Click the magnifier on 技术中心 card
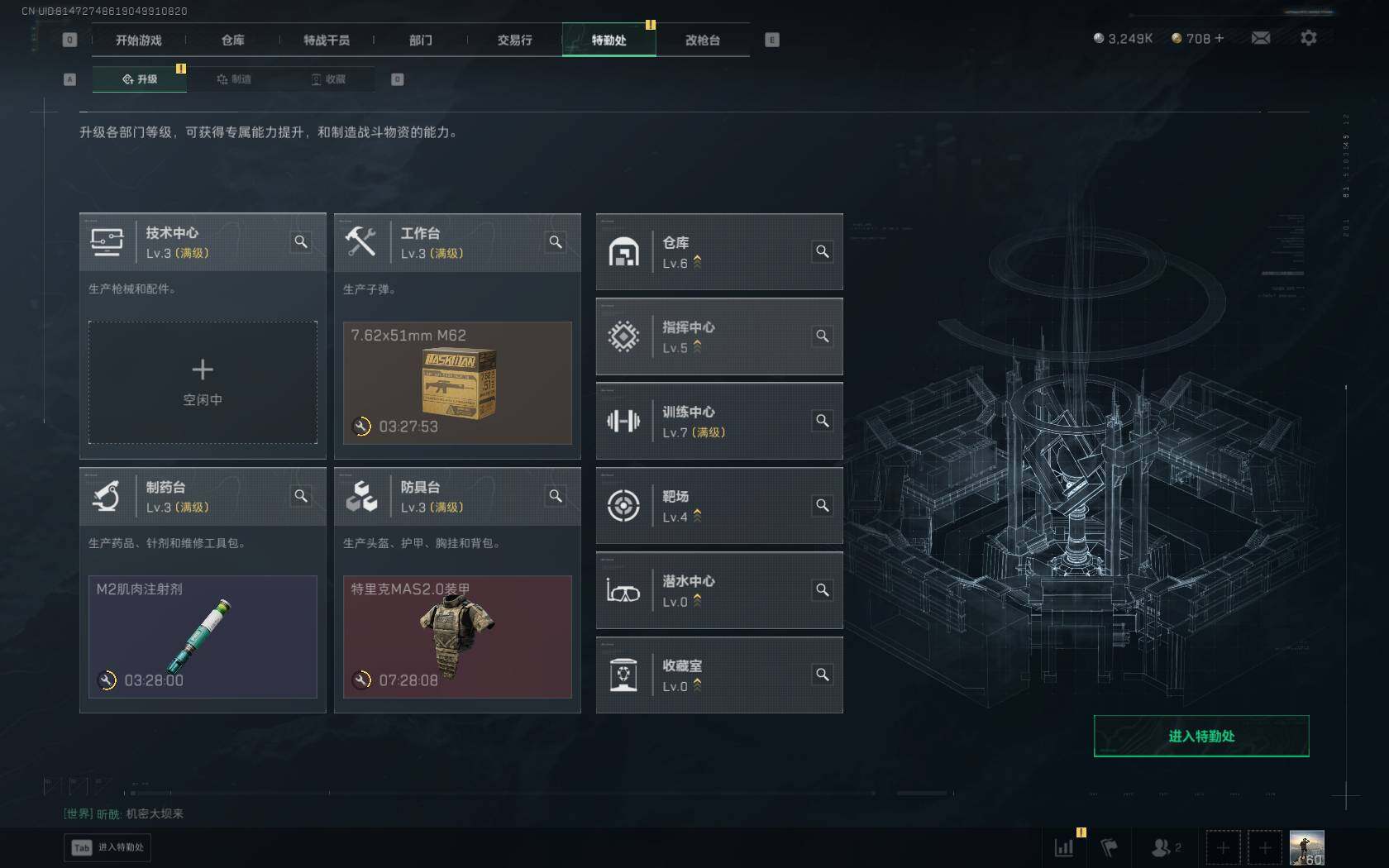This screenshot has width=1389, height=868. [301, 241]
